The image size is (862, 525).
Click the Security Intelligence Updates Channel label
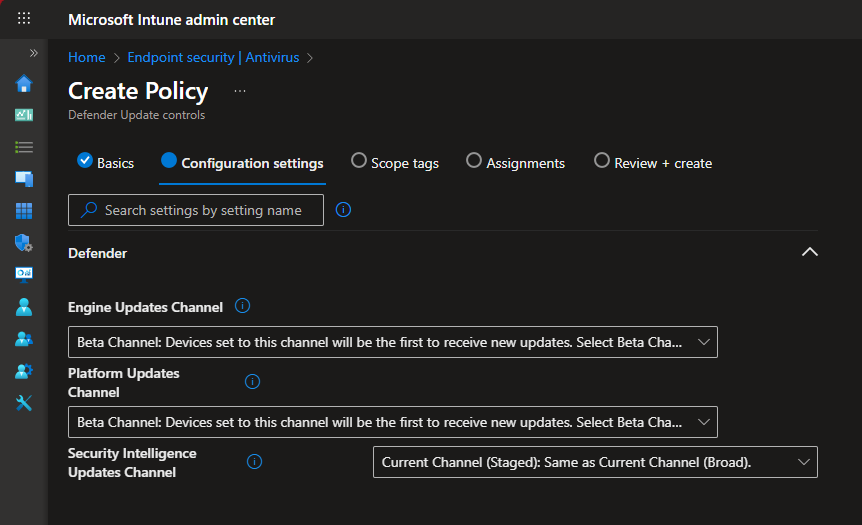pos(132,463)
